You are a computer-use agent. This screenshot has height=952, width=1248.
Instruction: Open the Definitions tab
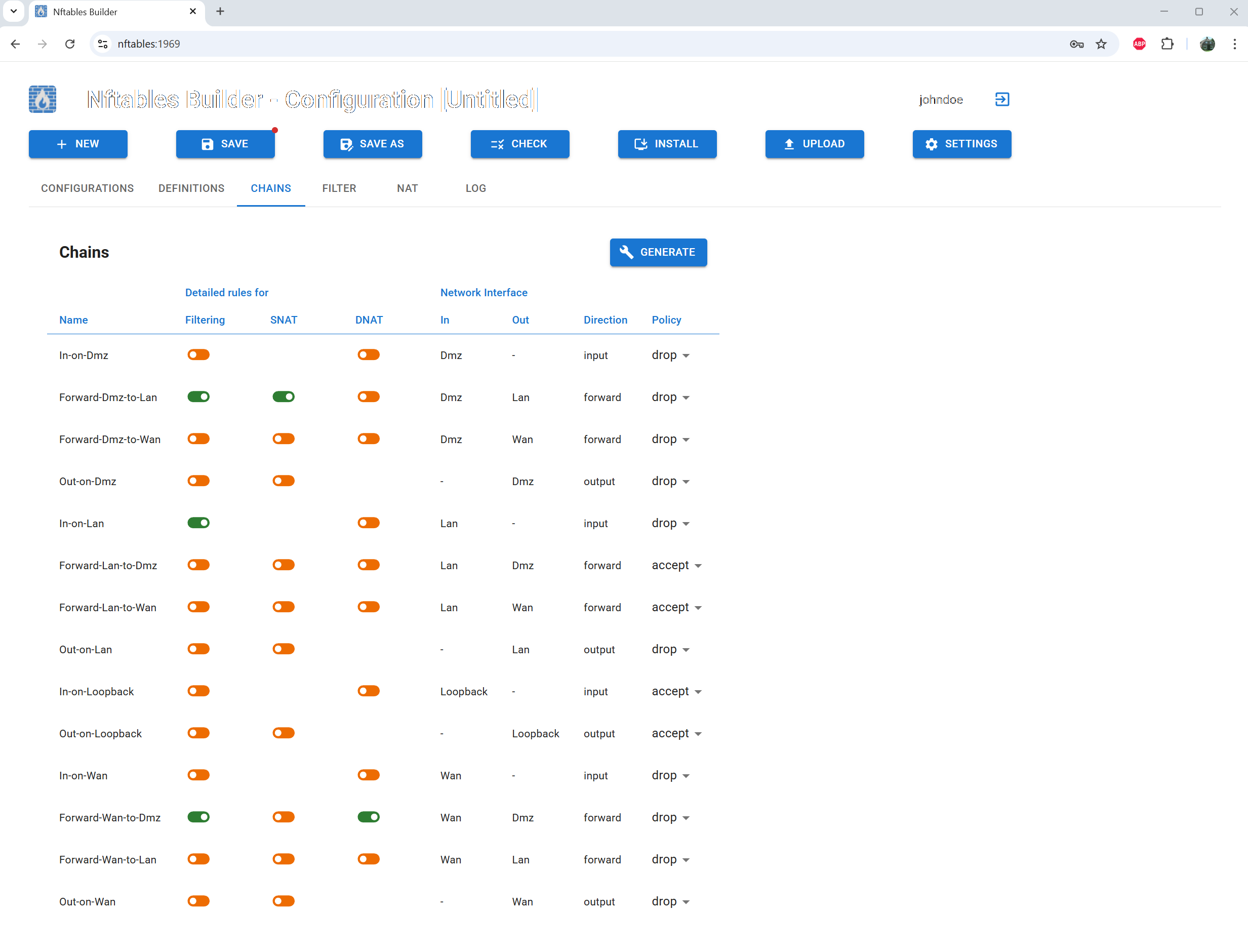pos(191,188)
